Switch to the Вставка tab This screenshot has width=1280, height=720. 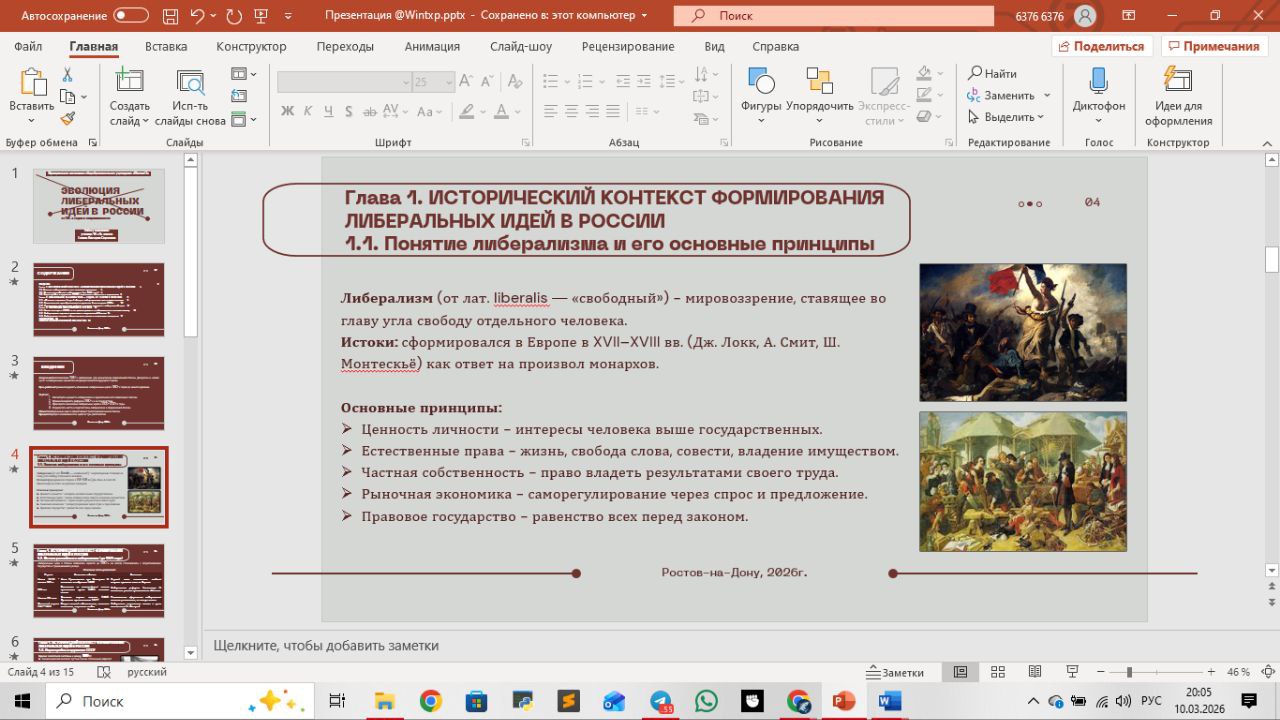166,46
